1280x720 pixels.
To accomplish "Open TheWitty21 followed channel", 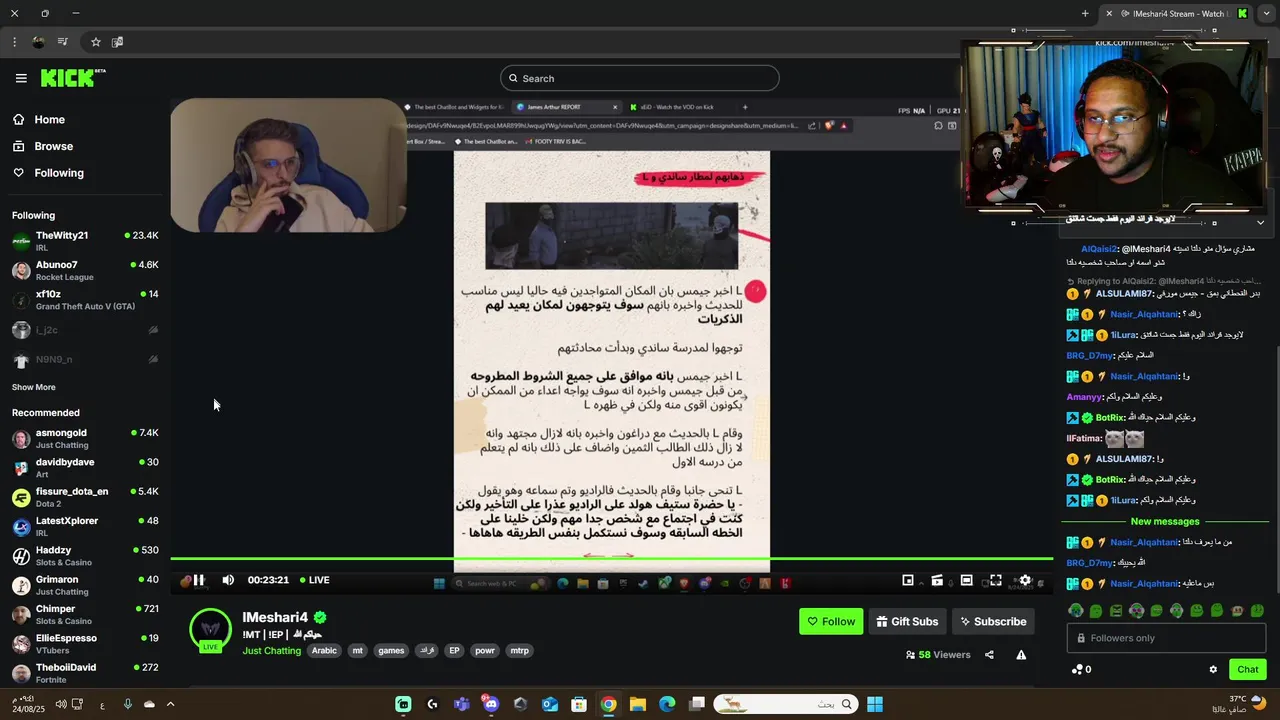I will coord(85,241).
